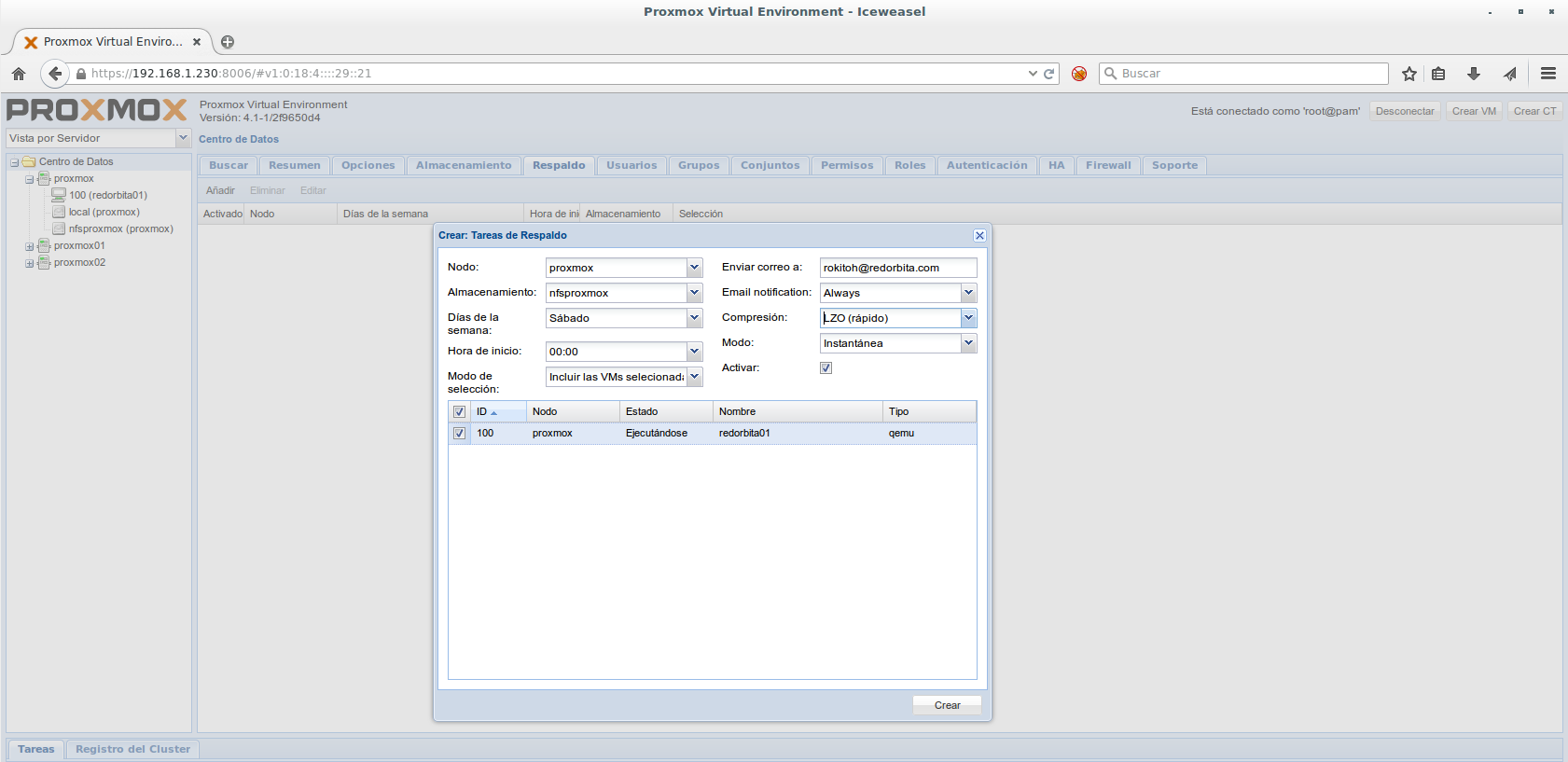Expand the proxmox01 node in tree
This screenshot has width=1568, height=762.
pos(29,246)
